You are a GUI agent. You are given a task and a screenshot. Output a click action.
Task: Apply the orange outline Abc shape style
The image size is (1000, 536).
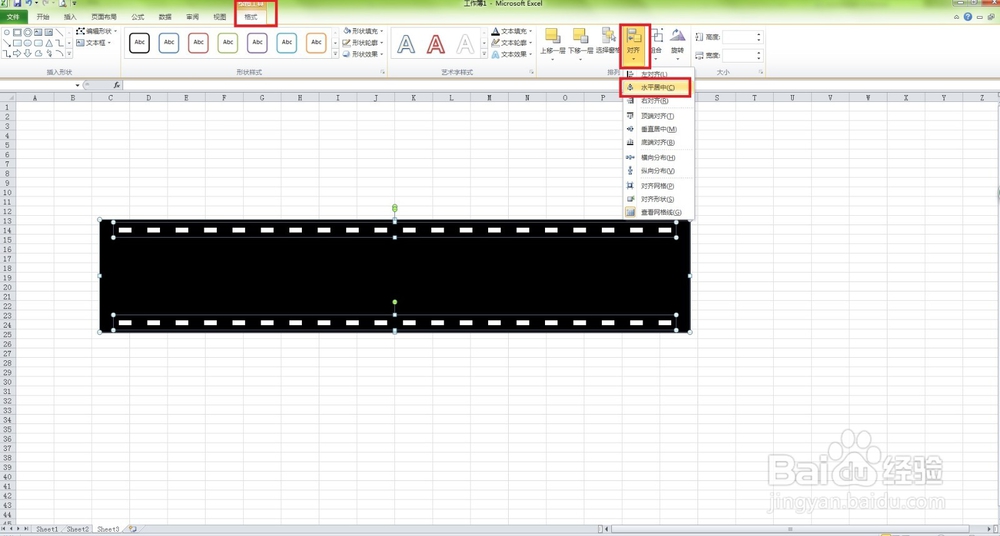coord(316,43)
